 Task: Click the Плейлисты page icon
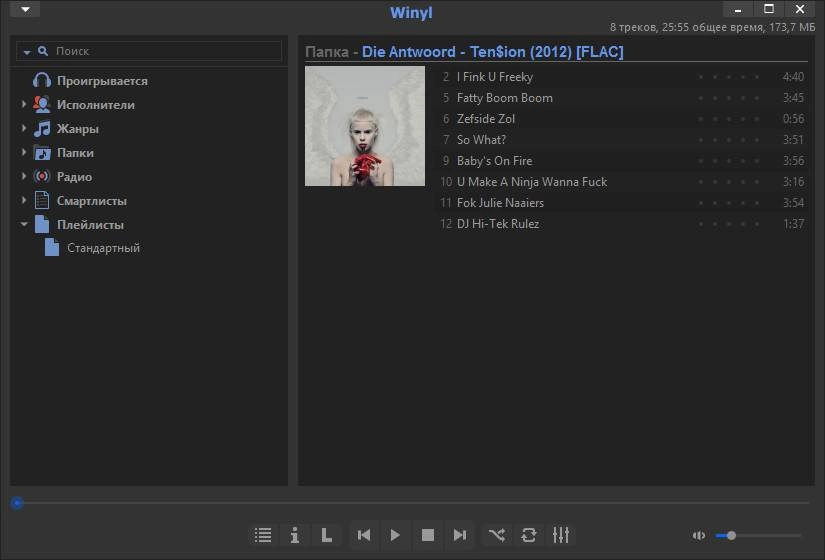pyautogui.click(x=42, y=224)
